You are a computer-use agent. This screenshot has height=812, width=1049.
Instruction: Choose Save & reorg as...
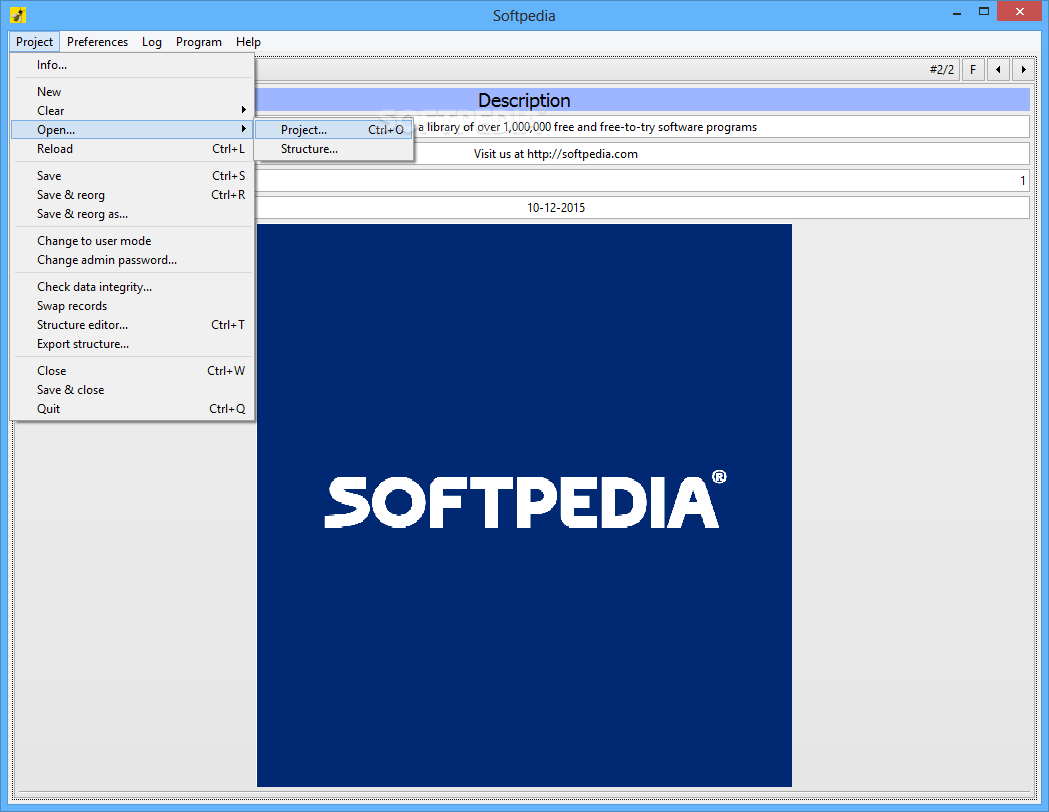132,214
